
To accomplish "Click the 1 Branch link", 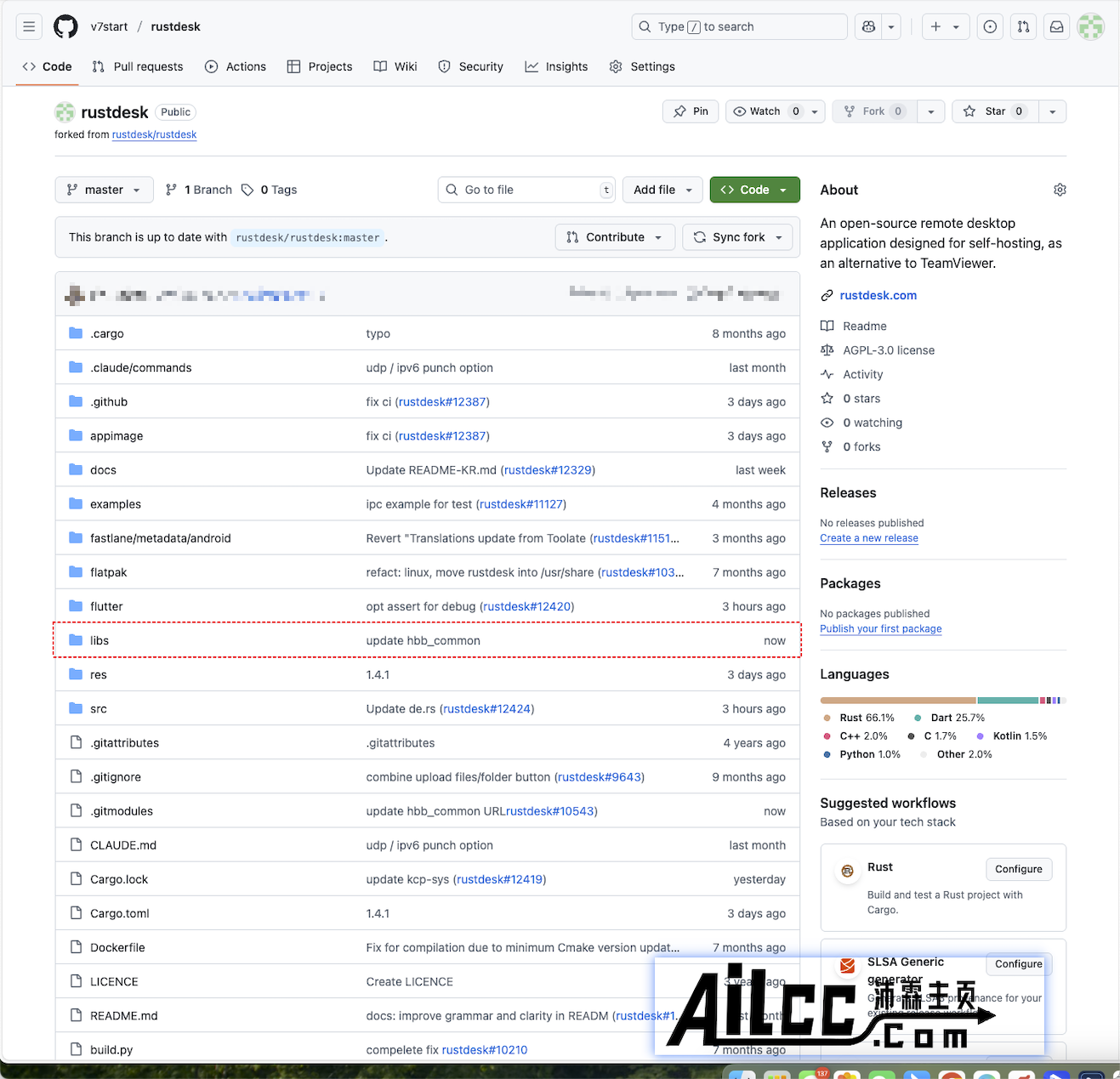I will [x=199, y=190].
